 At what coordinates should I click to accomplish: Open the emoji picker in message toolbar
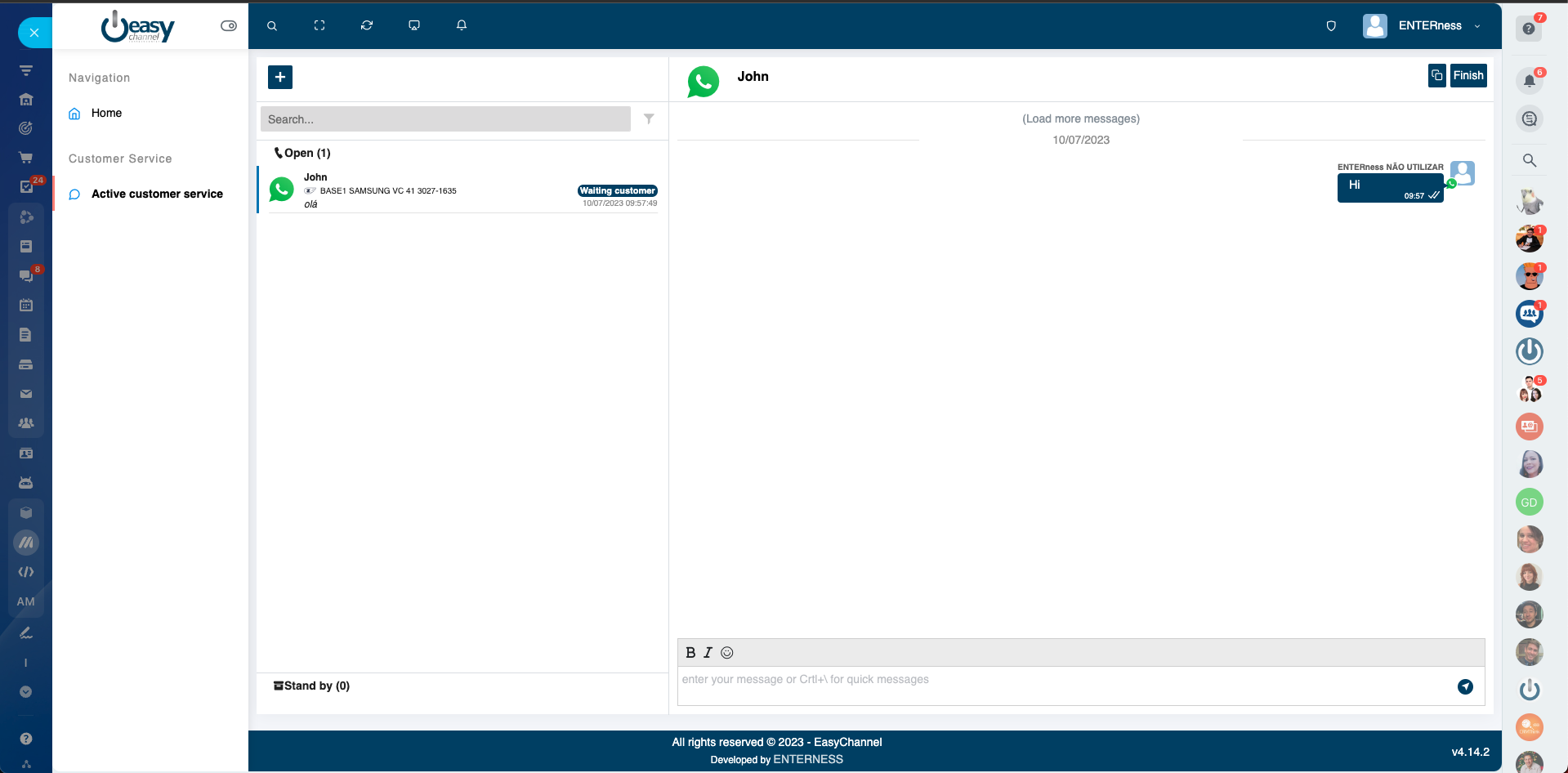[727, 653]
